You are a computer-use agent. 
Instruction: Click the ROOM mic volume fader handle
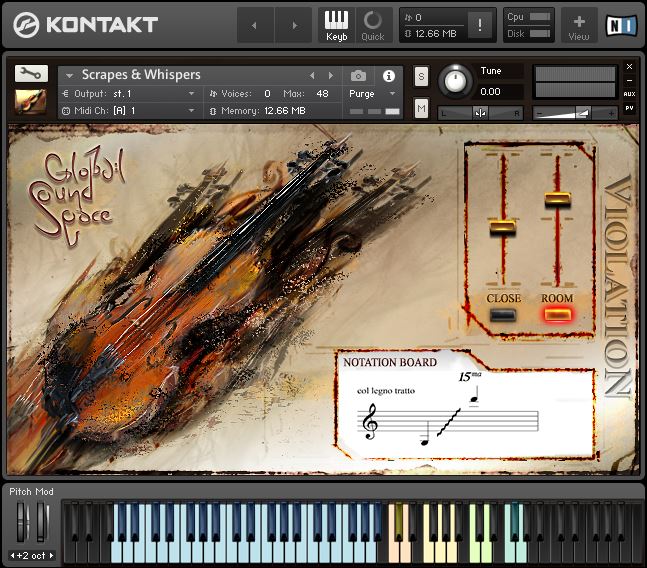[x=557, y=199]
